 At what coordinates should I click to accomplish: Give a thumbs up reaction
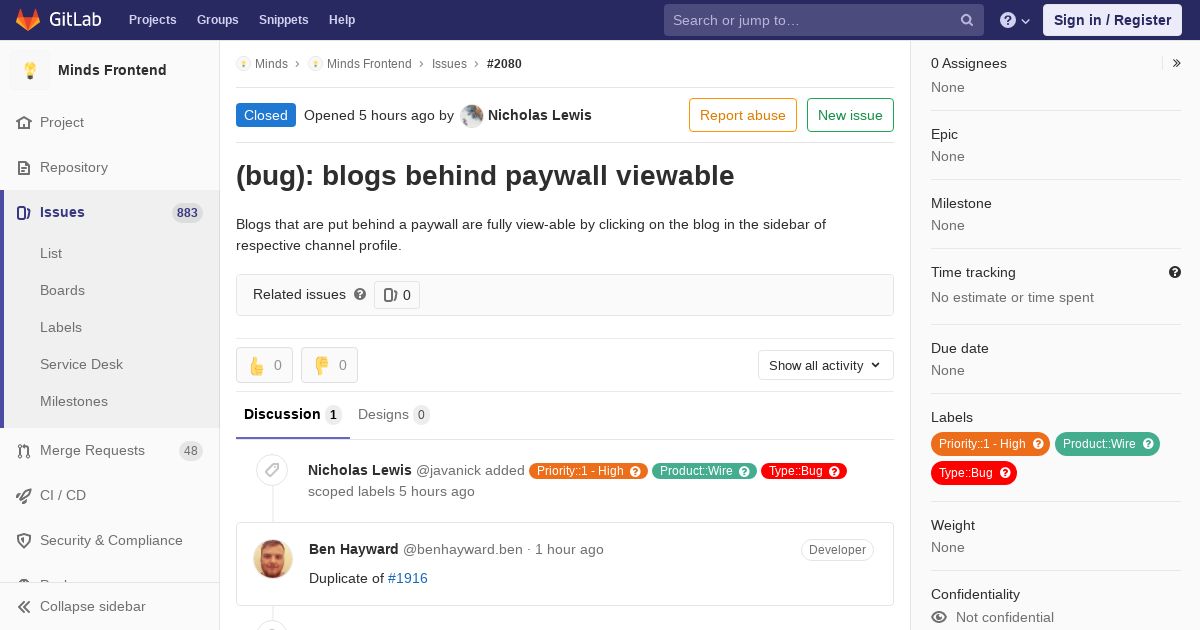[264, 365]
